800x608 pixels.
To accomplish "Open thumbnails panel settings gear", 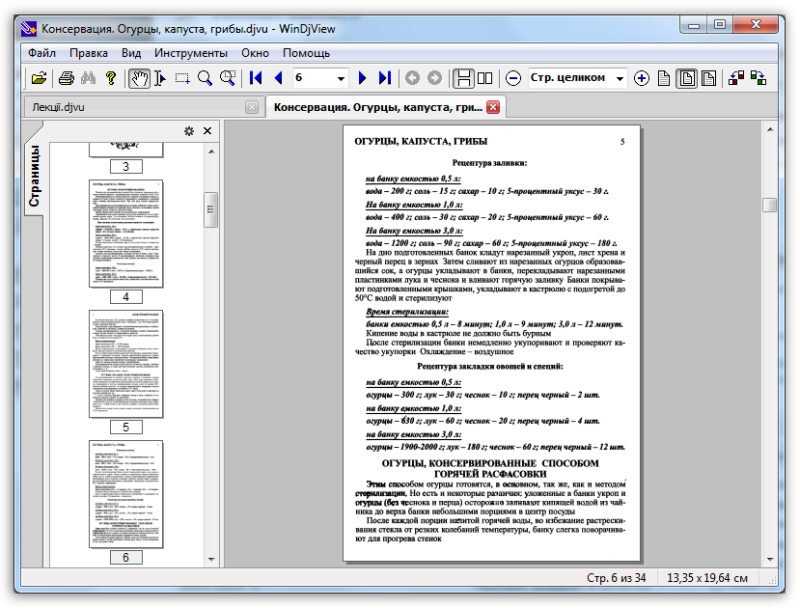I will pos(189,131).
